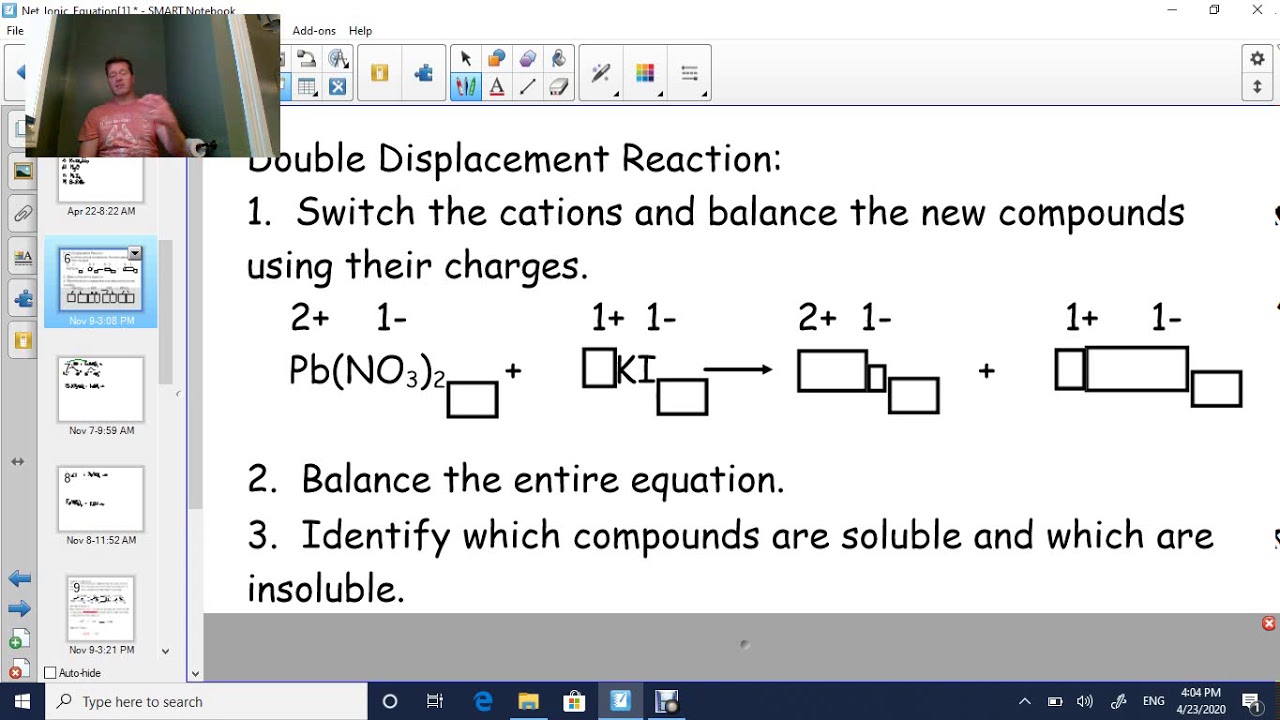The width and height of the screenshot is (1280, 720).
Task: Select the arrow pointer tool
Action: tap(465, 59)
